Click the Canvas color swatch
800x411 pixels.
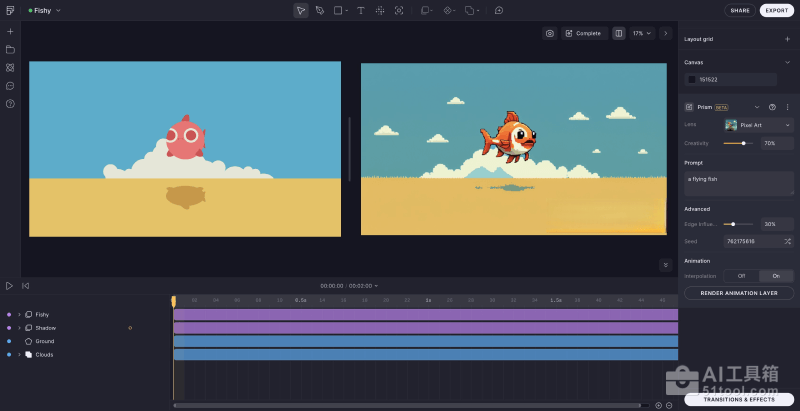click(692, 79)
